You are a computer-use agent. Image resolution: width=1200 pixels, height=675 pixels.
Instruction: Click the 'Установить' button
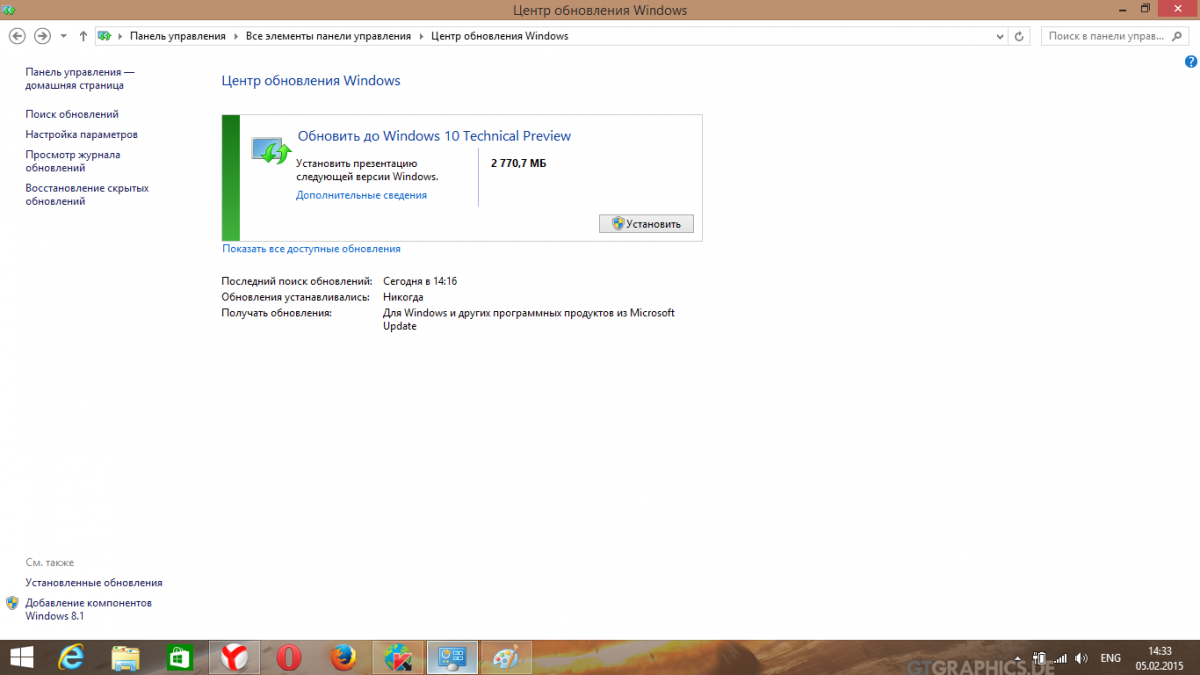646,224
